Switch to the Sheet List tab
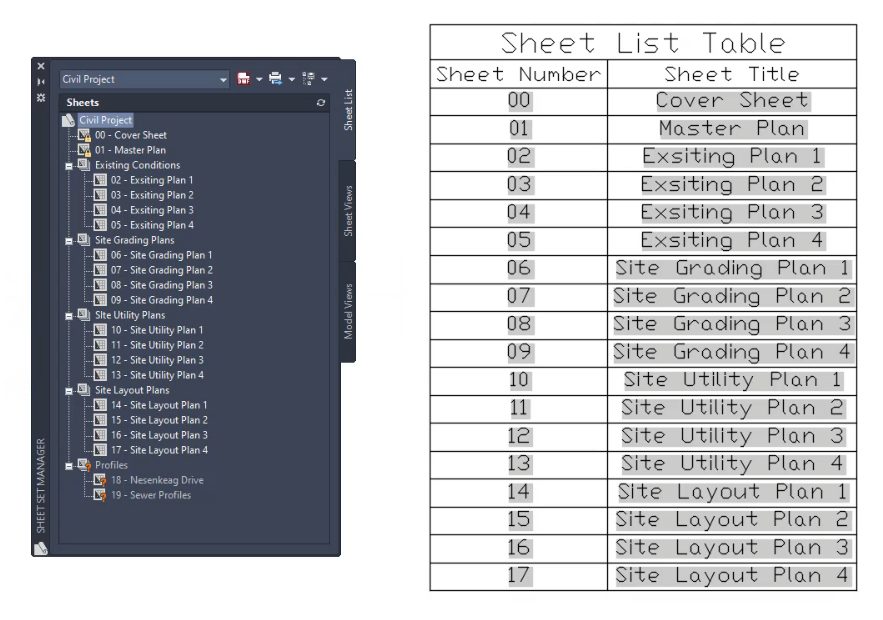 [x=348, y=110]
